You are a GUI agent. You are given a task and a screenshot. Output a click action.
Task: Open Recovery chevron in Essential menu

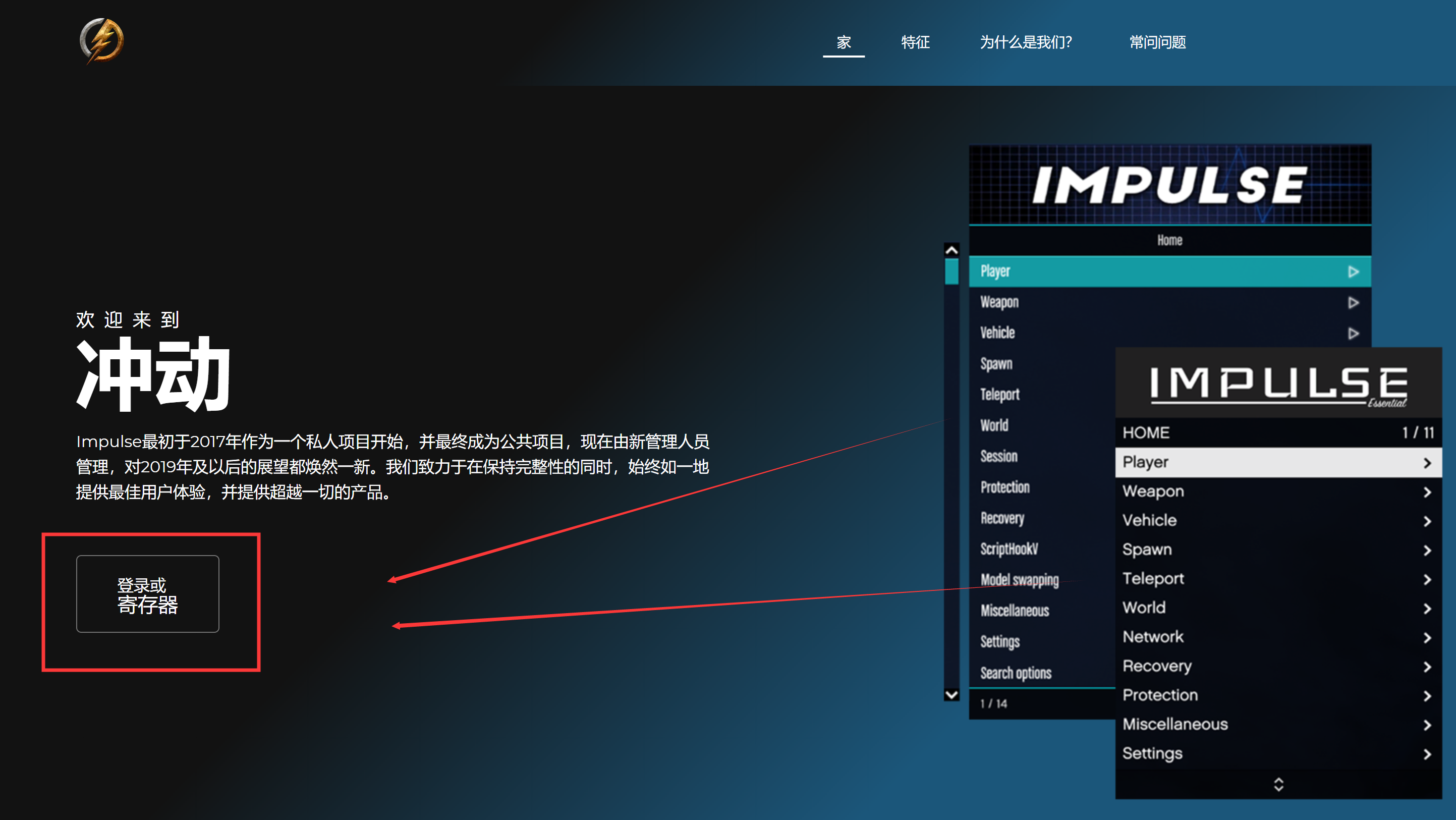tap(1427, 667)
